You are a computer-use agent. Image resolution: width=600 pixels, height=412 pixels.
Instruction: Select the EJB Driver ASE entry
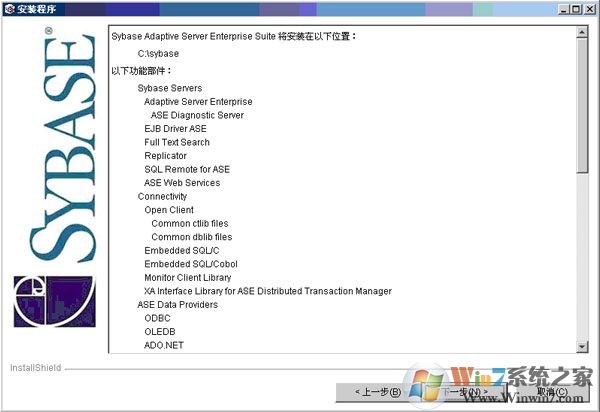175,129
